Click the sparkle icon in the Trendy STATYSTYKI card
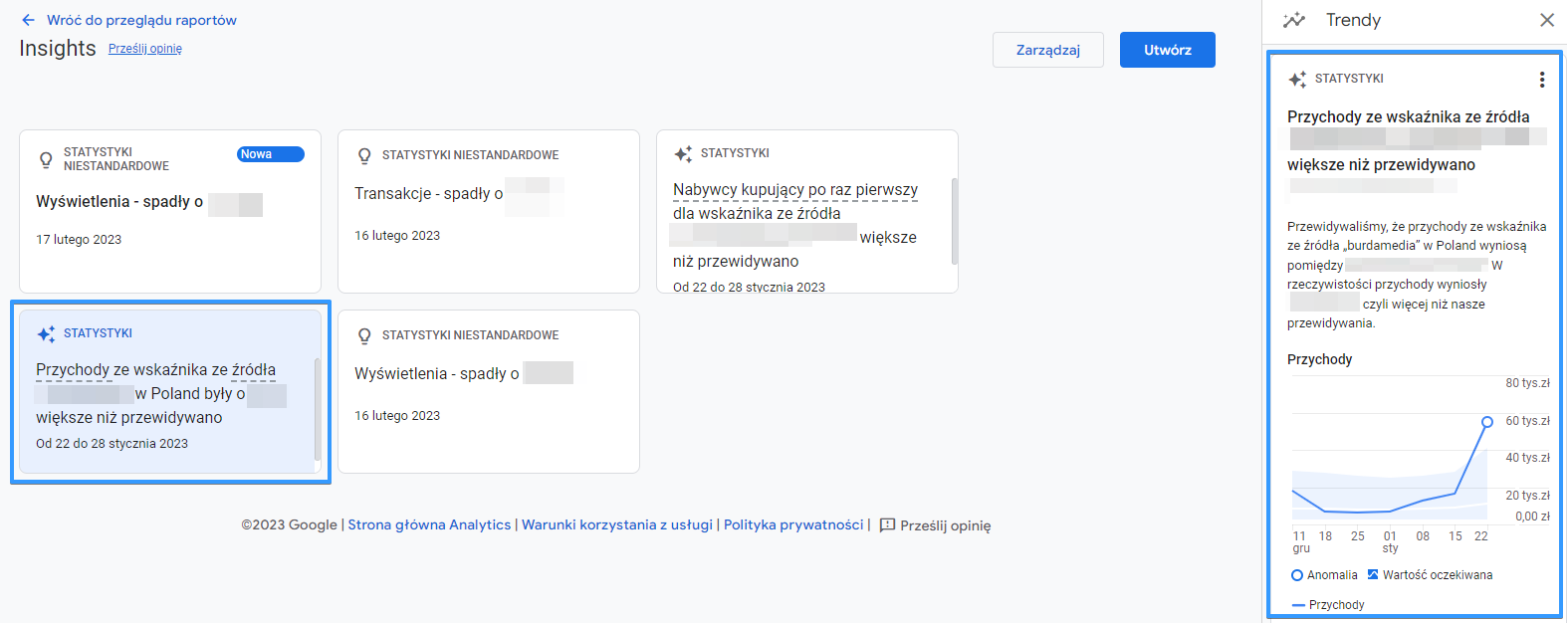Image resolution: width=1568 pixels, height=623 pixels. 1297,80
